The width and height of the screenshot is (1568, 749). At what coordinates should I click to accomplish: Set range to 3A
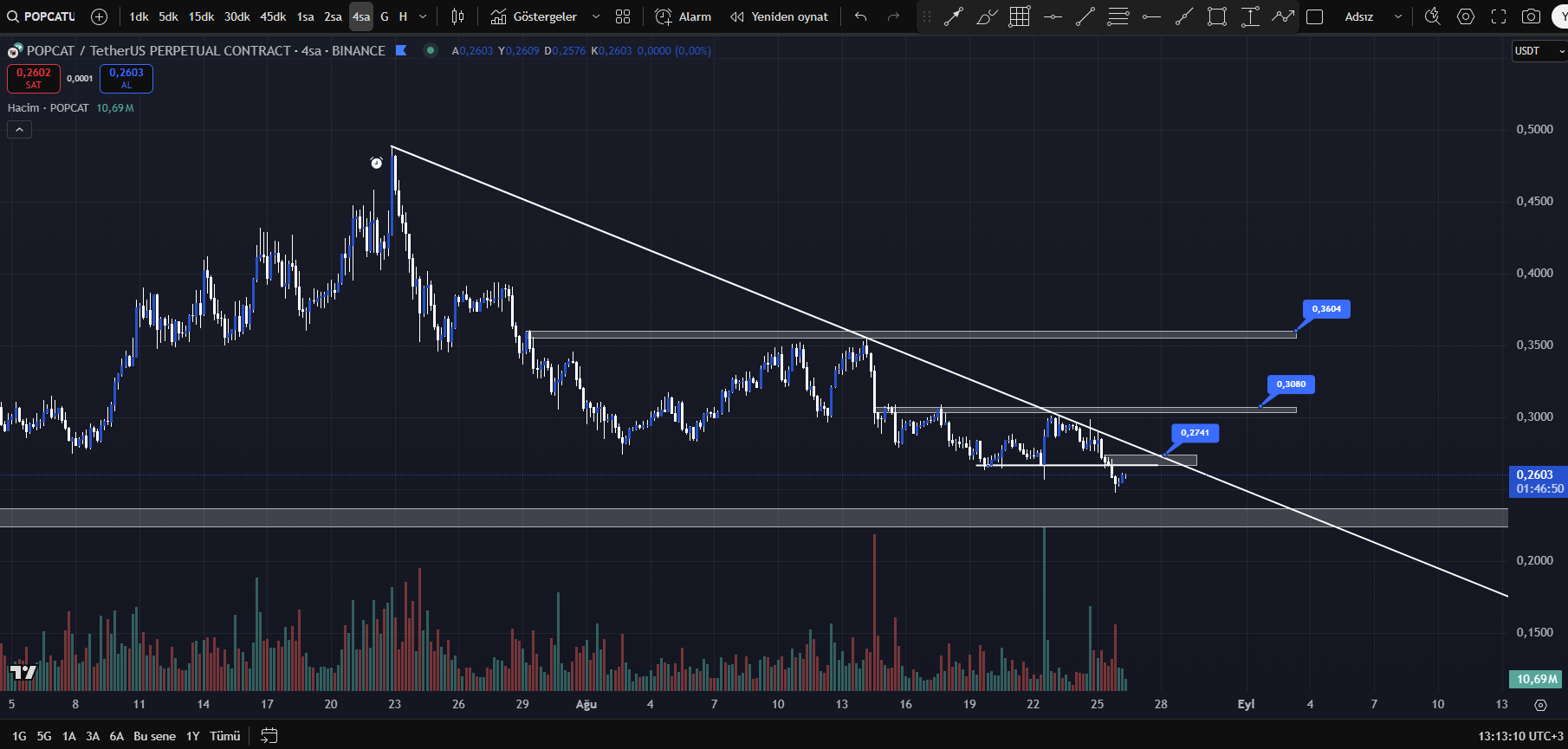pos(93,736)
